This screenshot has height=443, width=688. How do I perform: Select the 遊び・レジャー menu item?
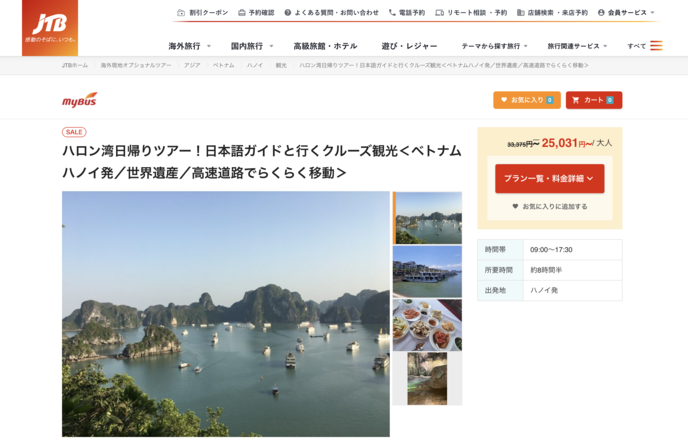[409, 46]
